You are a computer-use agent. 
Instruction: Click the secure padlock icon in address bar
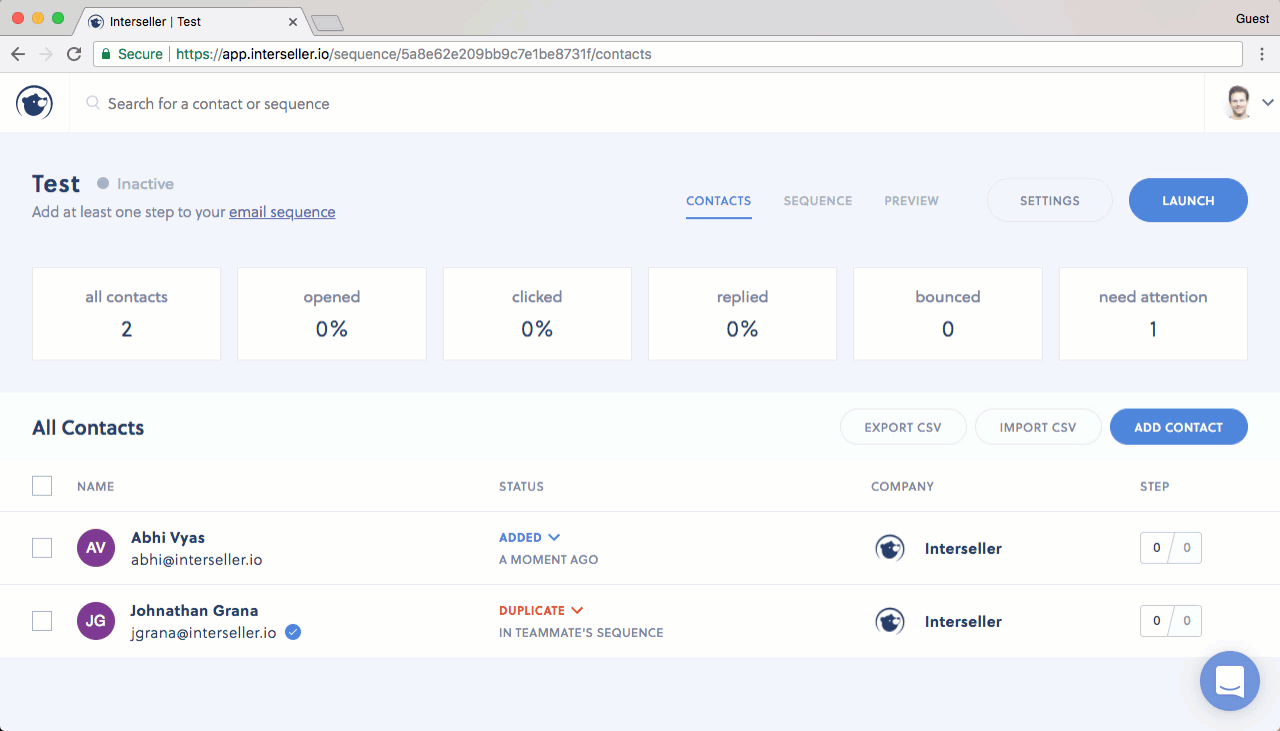pyautogui.click(x=105, y=54)
